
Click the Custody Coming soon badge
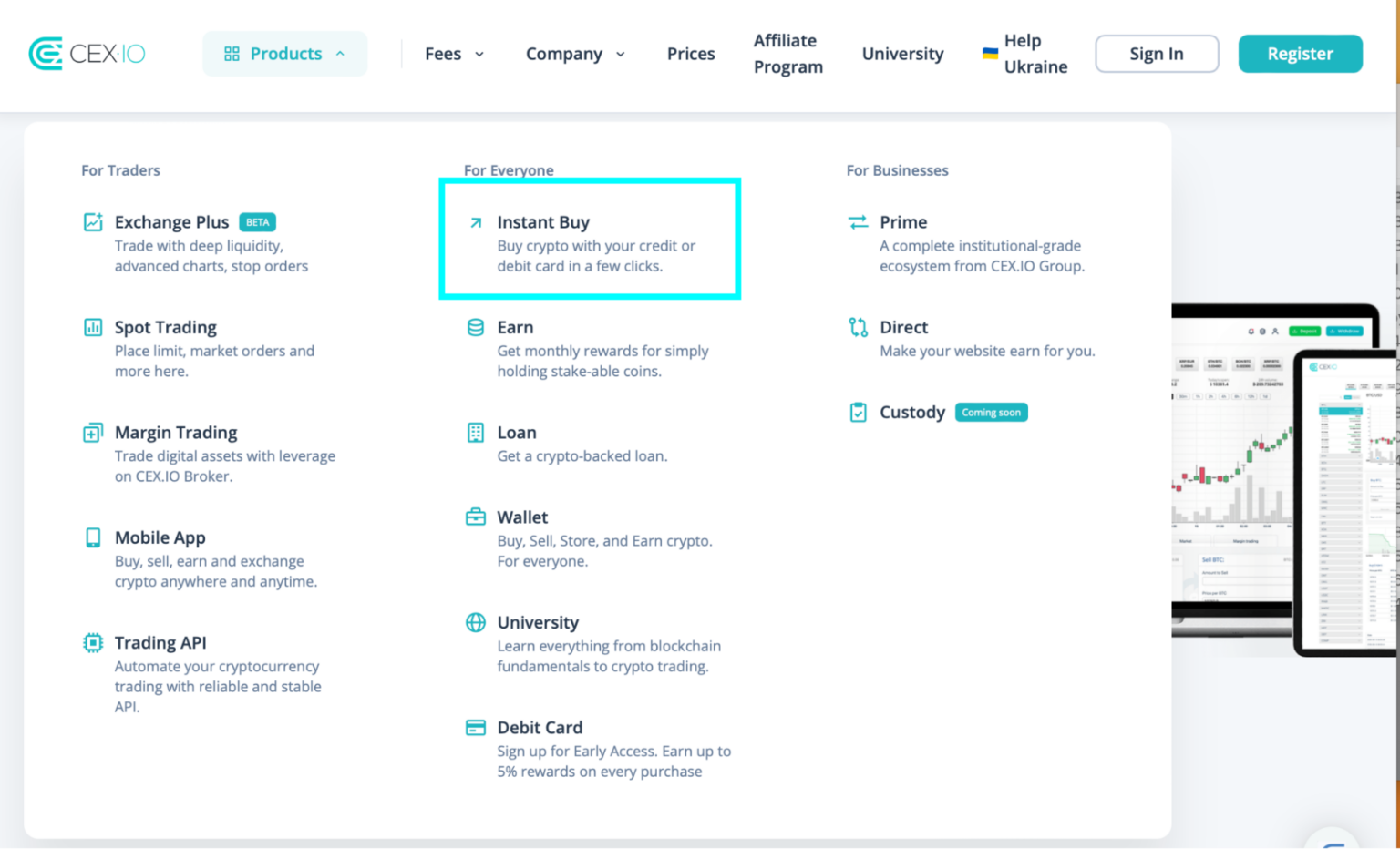coord(991,412)
